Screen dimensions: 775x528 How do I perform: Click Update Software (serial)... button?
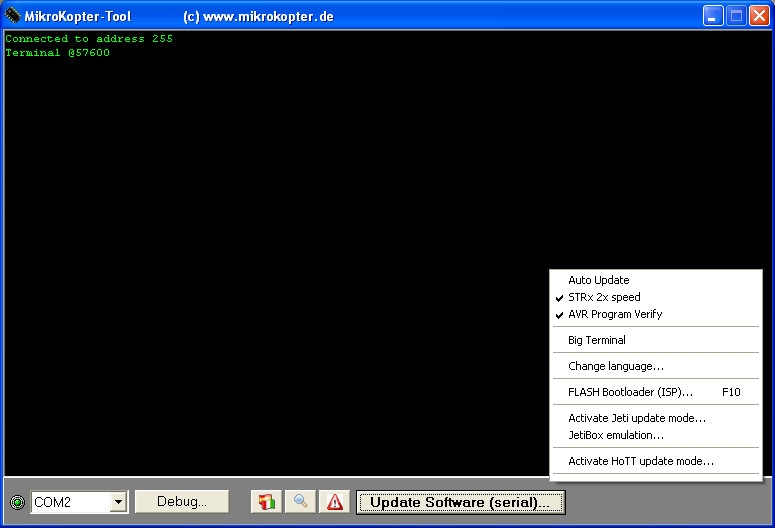coord(460,502)
